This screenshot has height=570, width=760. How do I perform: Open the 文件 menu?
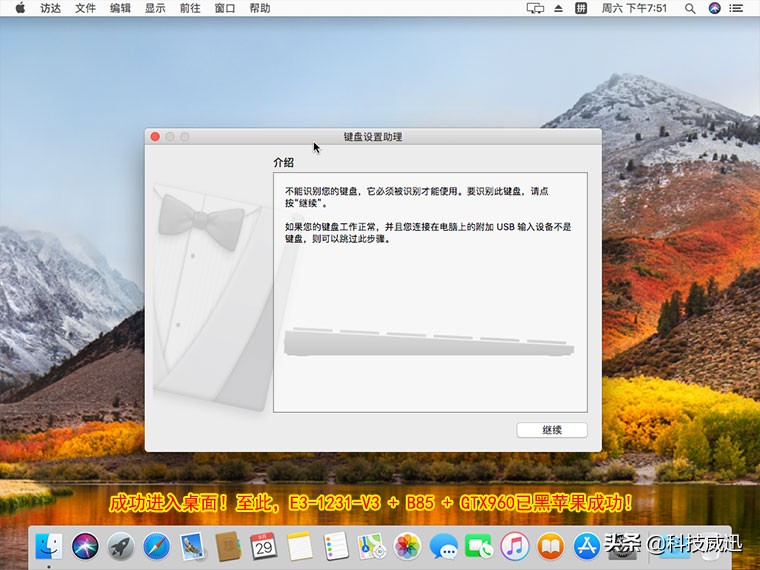pos(85,8)
